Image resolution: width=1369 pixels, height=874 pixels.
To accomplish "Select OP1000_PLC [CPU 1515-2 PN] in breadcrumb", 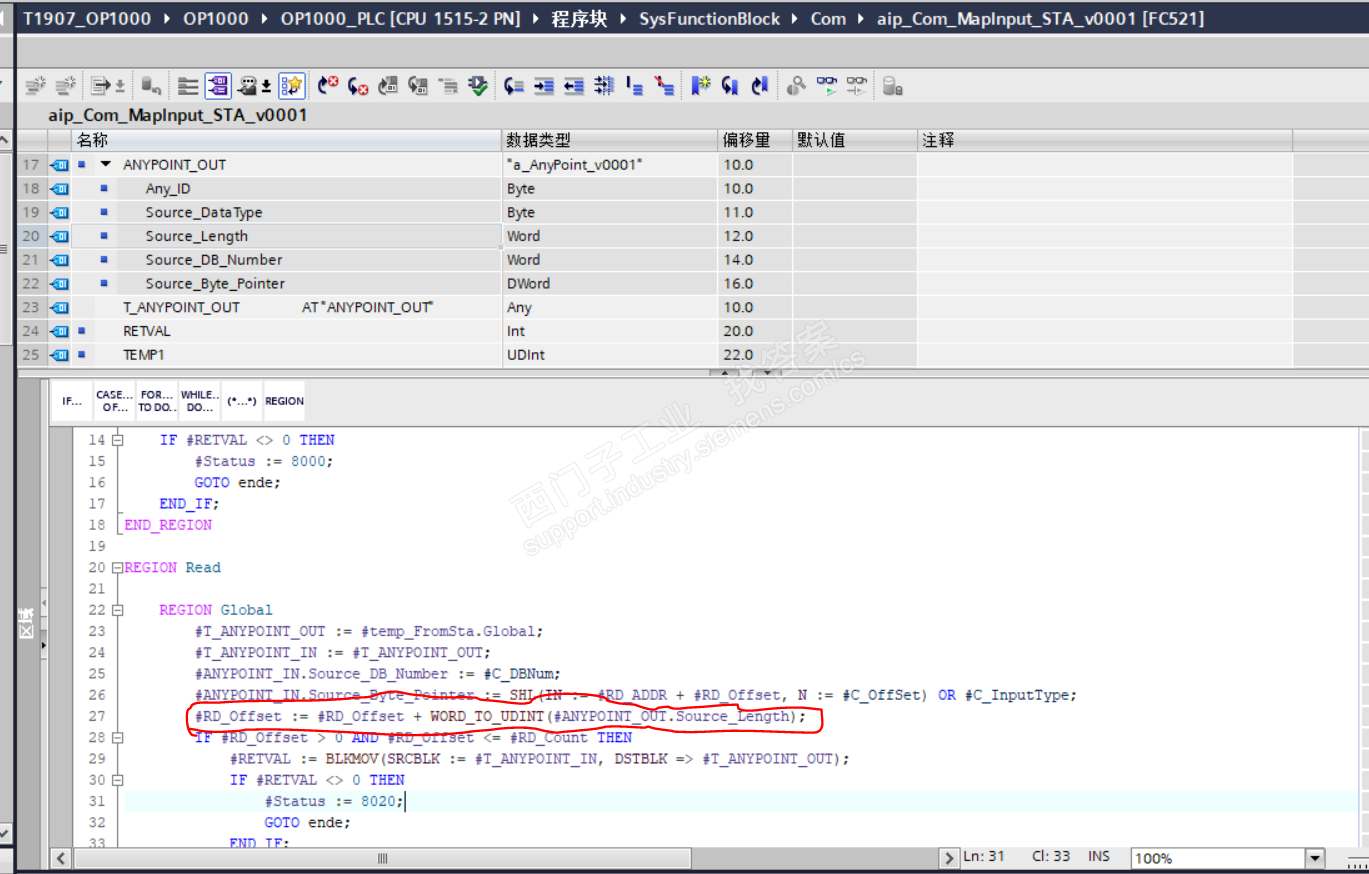I will coord(400,19).
